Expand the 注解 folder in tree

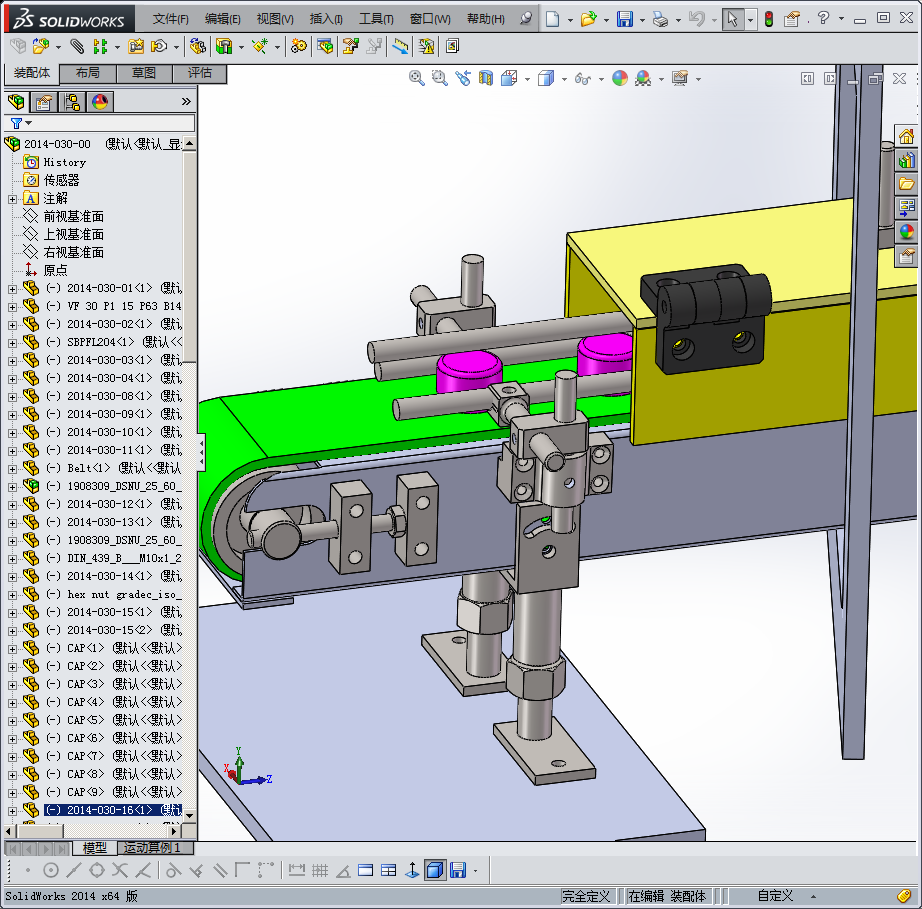(12, 198)
